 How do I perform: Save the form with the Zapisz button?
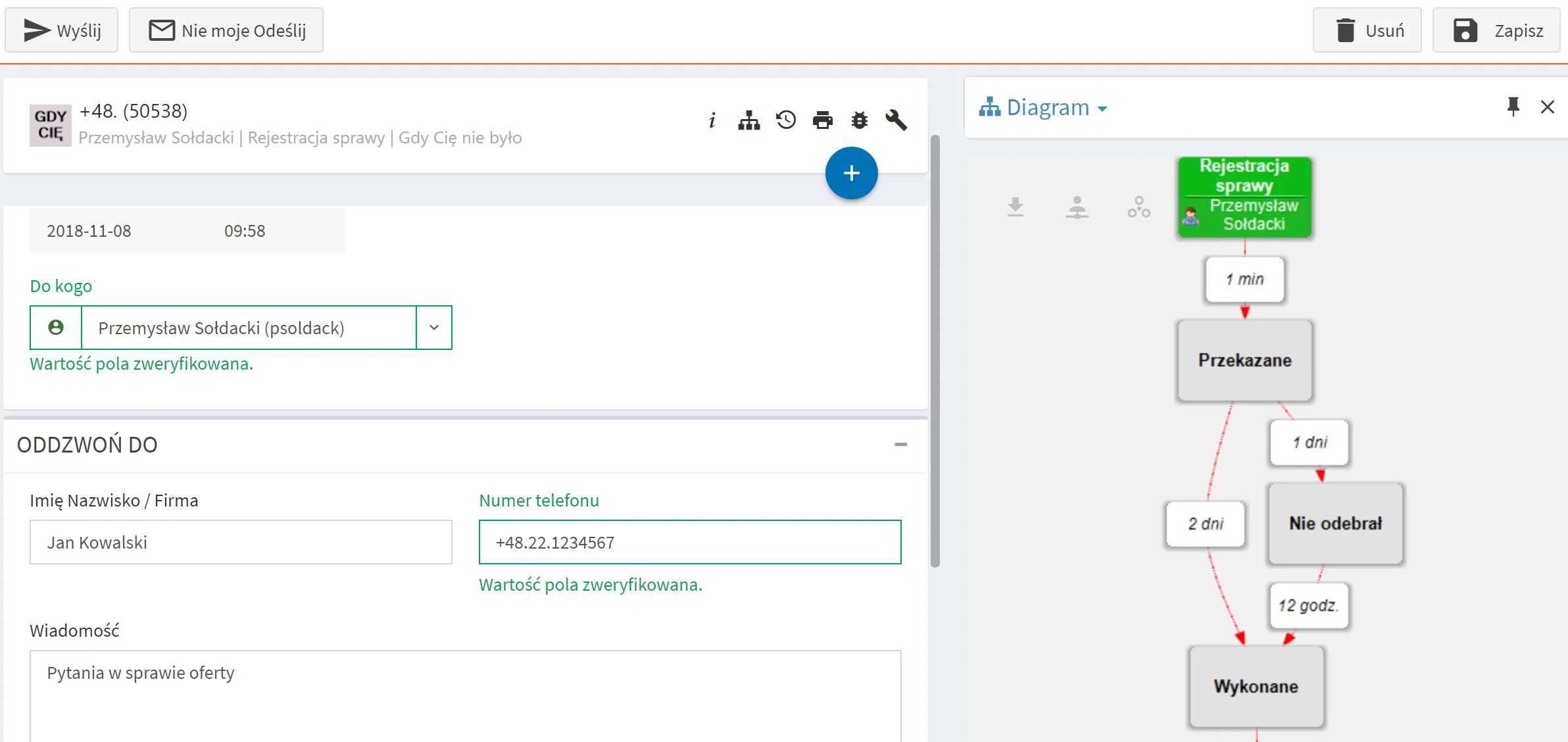1496,30
